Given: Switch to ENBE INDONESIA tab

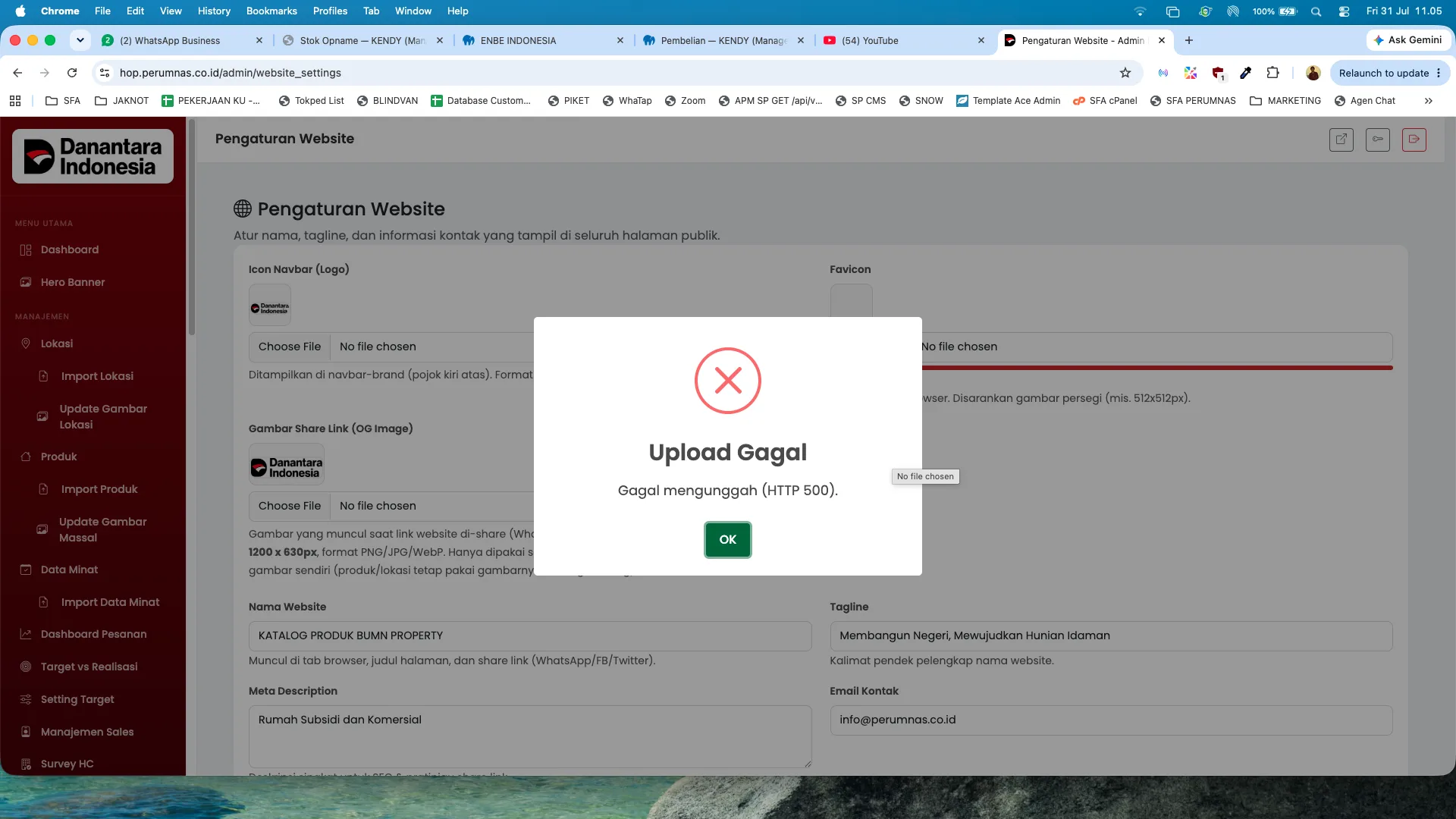Looking at the screenshot, I should point(543,40).
